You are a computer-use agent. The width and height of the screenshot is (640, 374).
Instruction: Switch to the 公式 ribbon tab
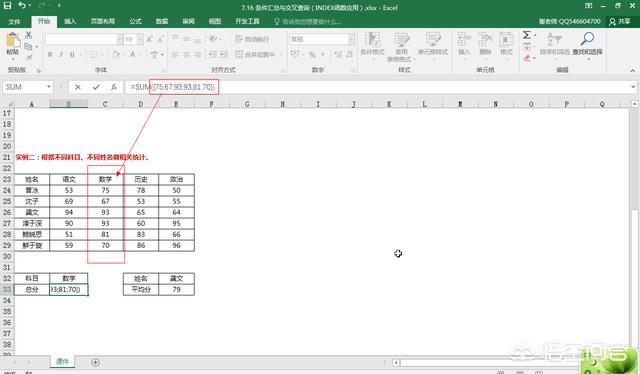pos(135,21)
